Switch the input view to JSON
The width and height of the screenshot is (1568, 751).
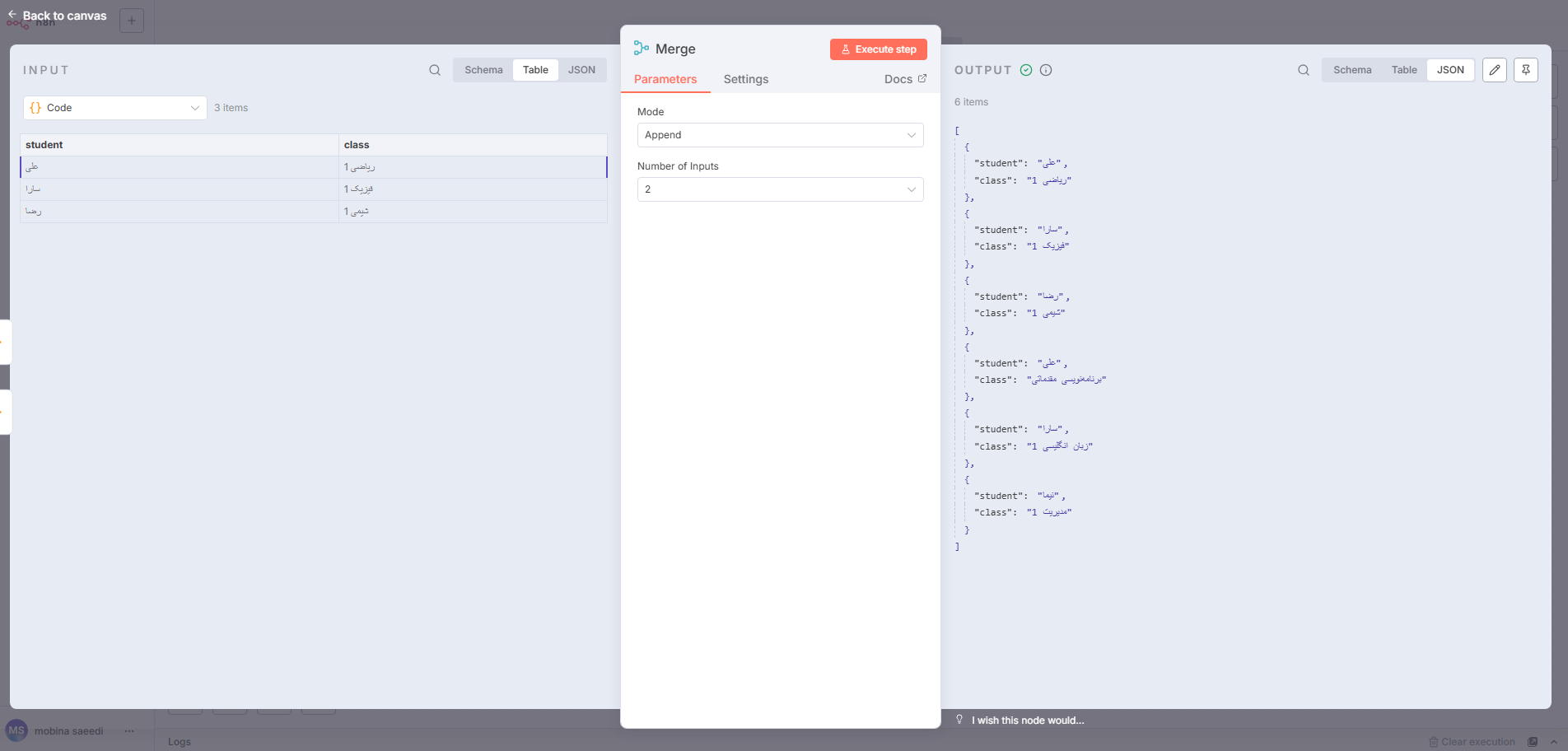[581, 70]
